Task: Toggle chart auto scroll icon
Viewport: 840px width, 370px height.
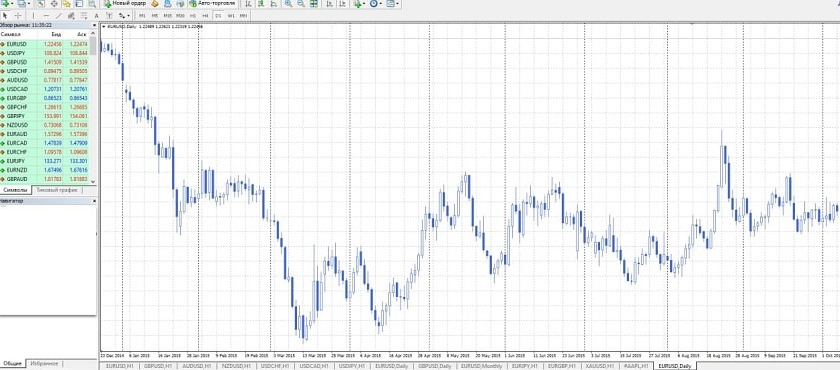Action: pyautogui.click(x=329, y=3)
